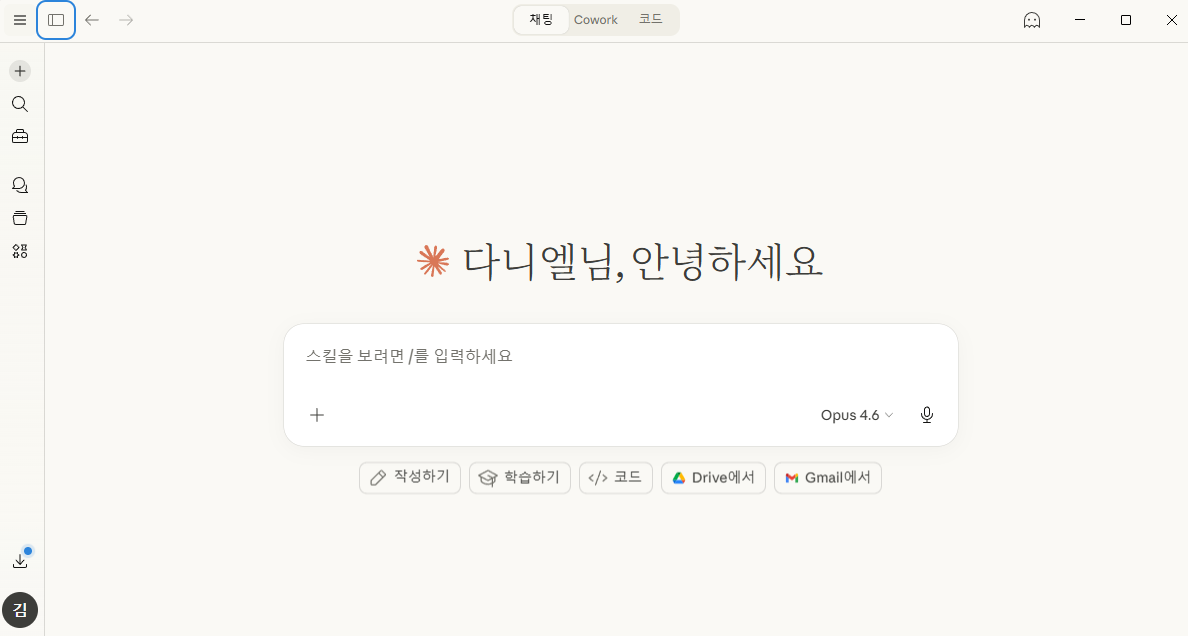This screenshot has width=1188, height=636.
Task: Switch to the Cowork tab
Action: [596, 19]
